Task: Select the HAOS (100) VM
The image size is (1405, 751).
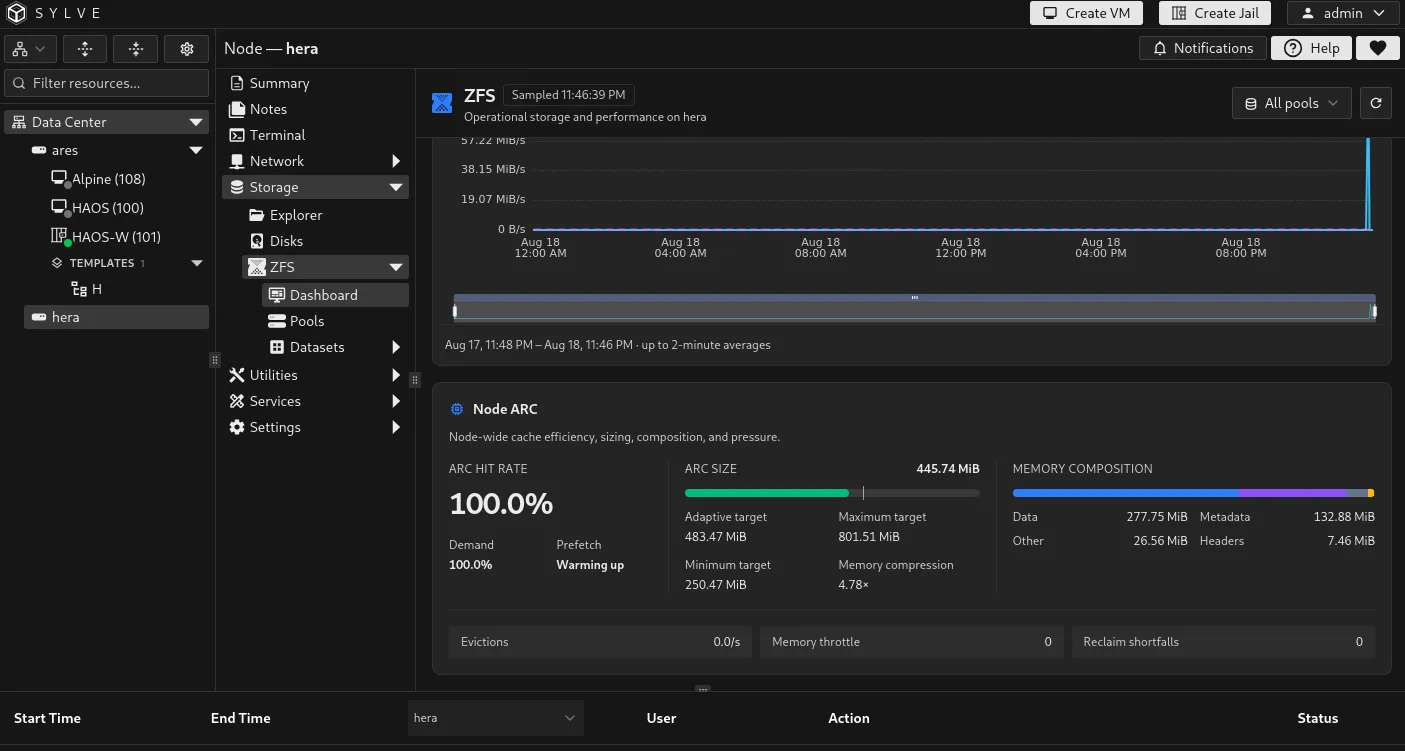Action: click(x=107, y=208)
